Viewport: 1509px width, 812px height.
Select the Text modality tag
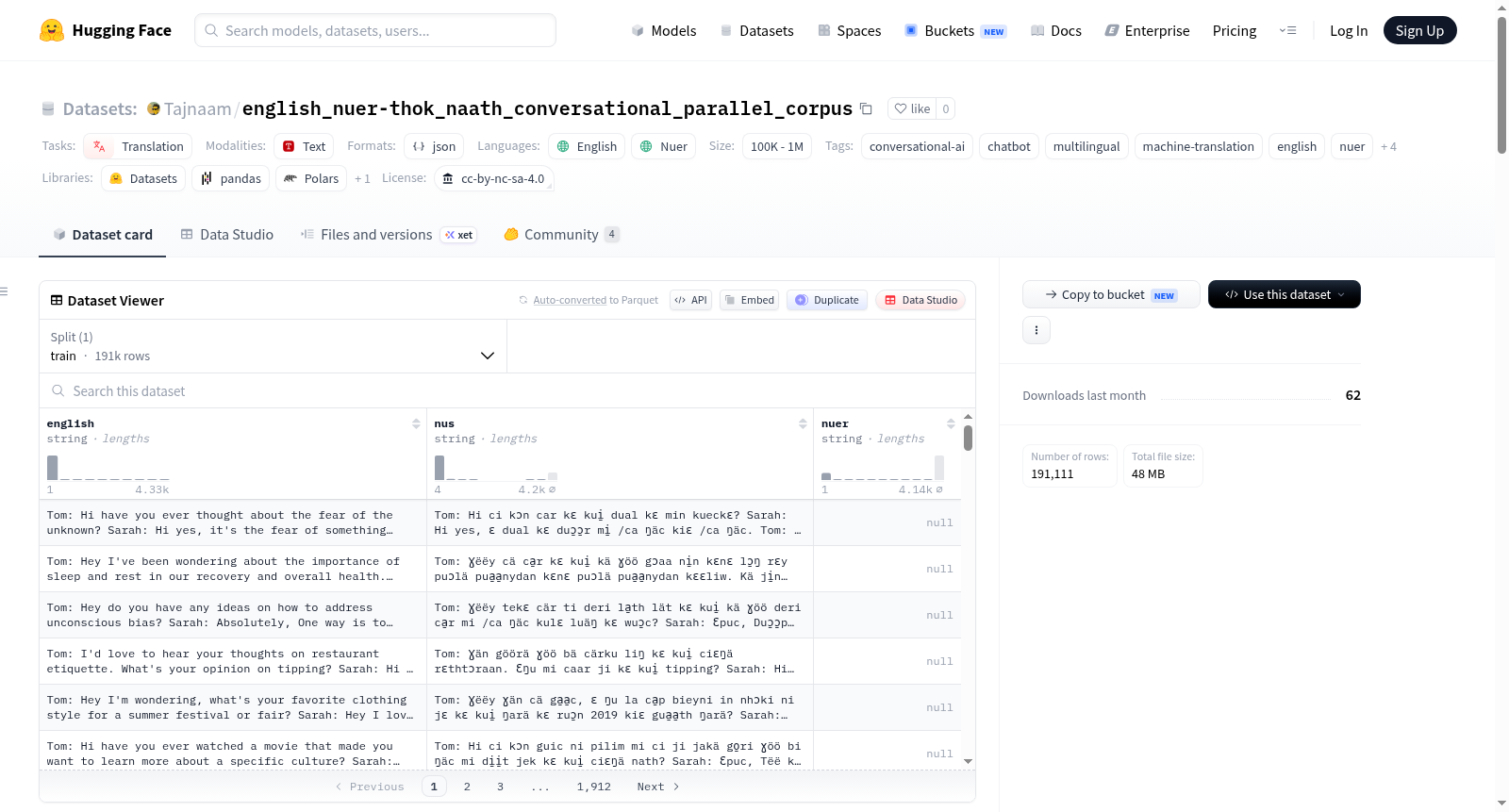(304, 146)
